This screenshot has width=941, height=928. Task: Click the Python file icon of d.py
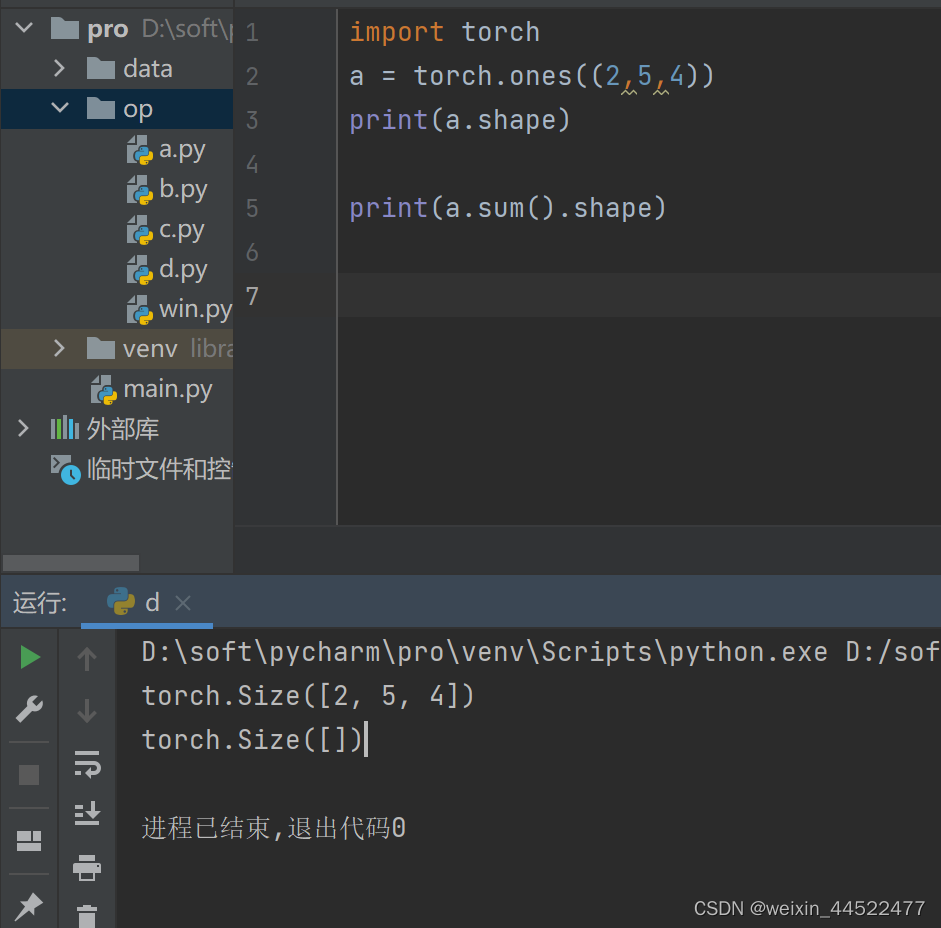(x=140, y=270)
